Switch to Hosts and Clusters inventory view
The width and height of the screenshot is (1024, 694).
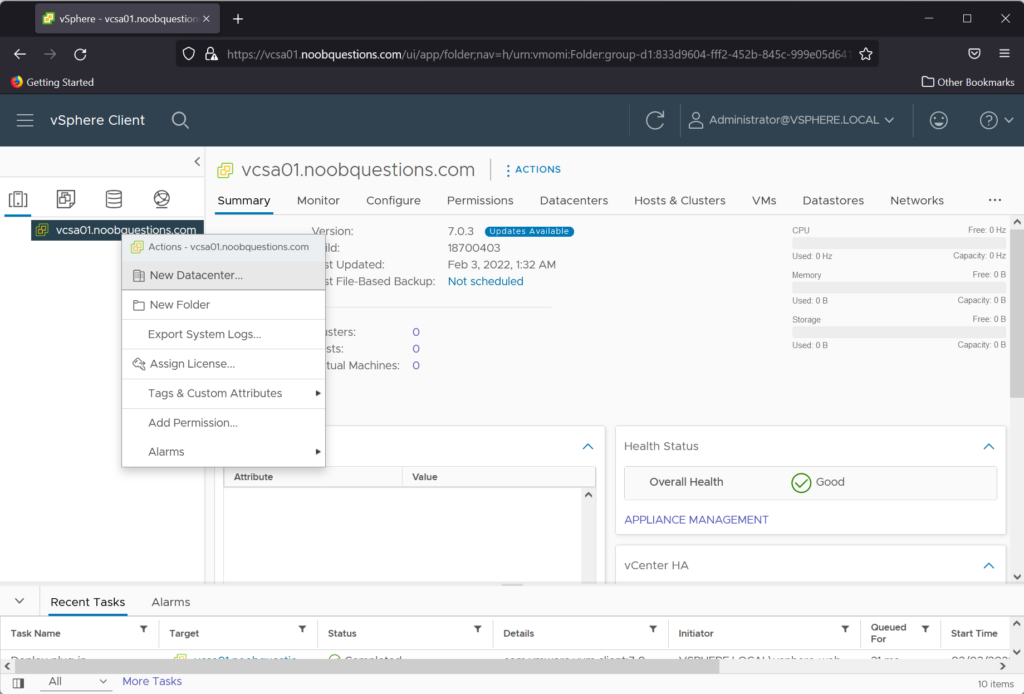[x=18, y=199]
